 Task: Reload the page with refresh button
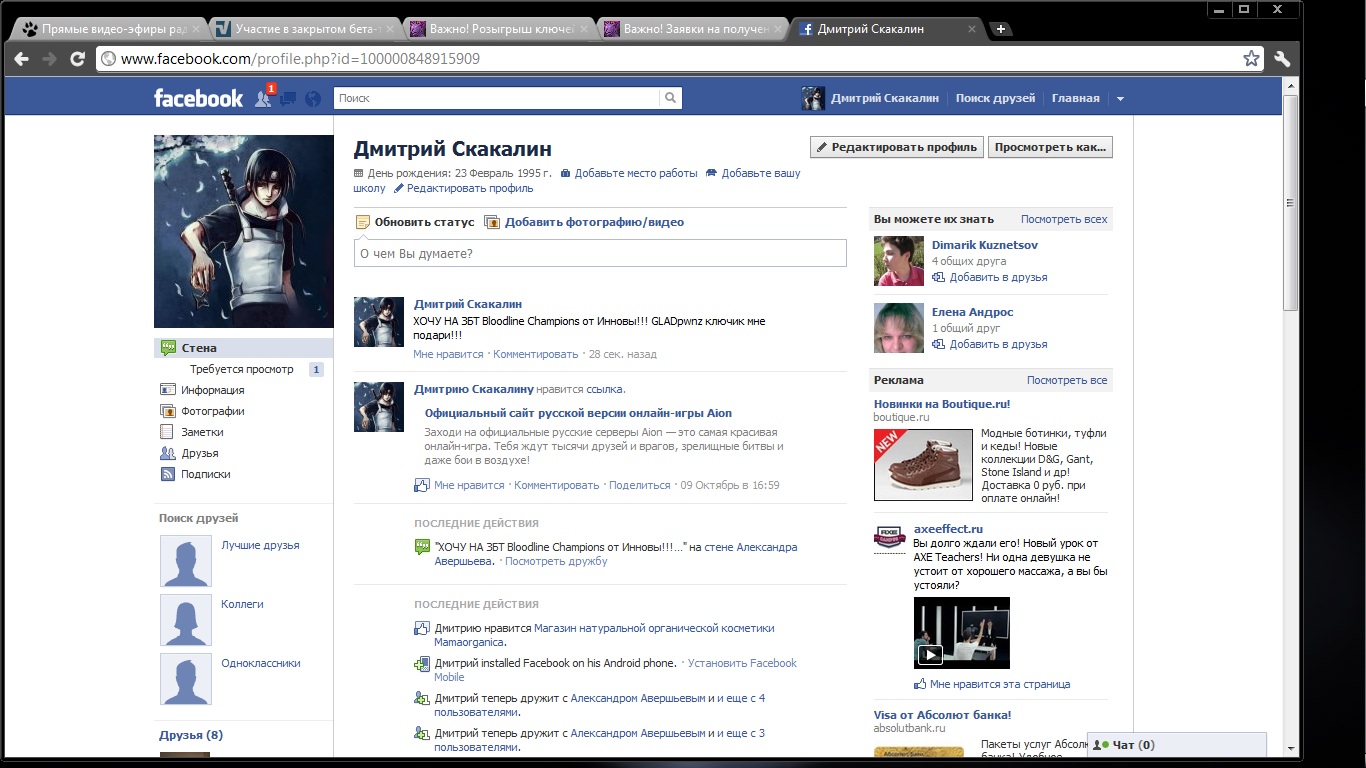[x=77, y=59]
